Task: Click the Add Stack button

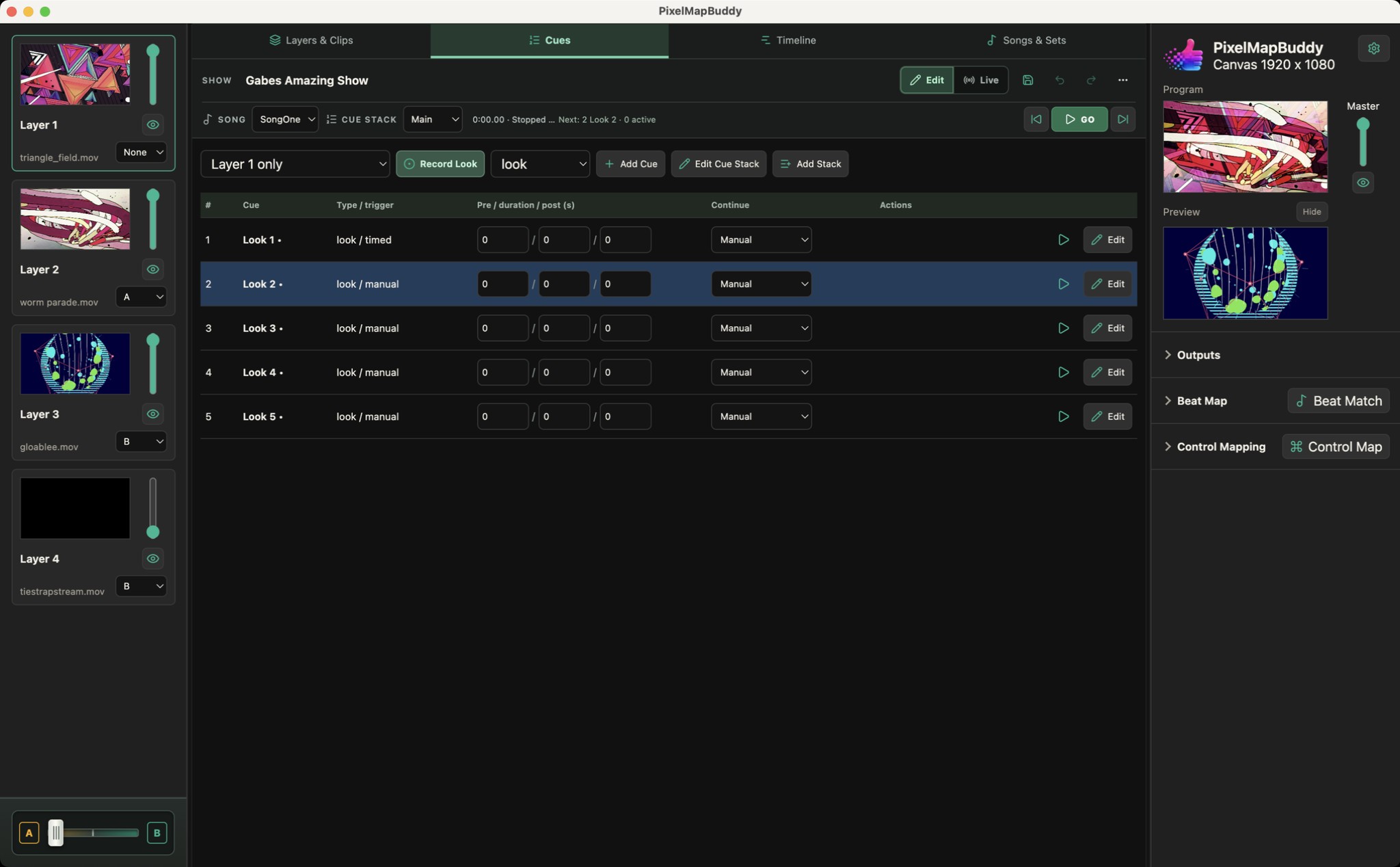Action: [810, 164]
